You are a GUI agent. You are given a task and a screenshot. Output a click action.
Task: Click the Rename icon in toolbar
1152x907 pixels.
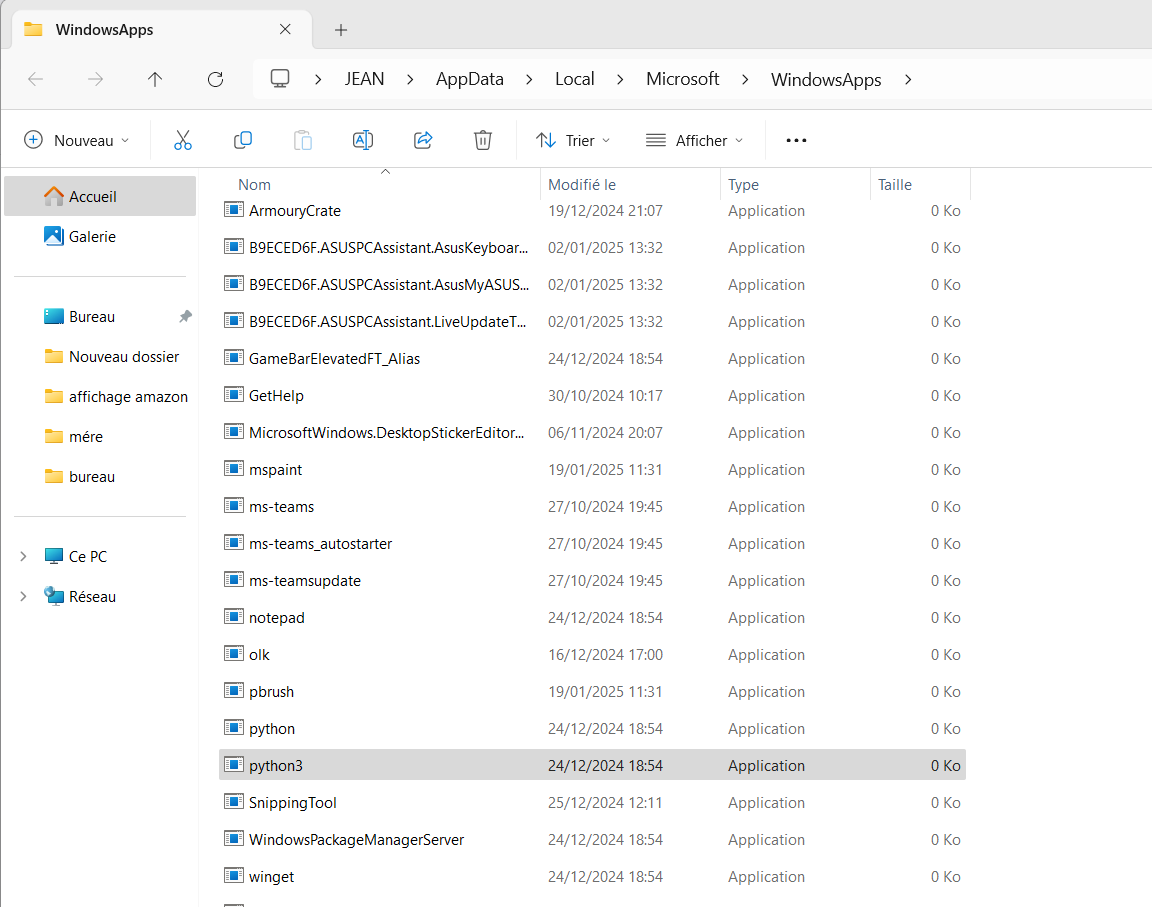[x=363, y=140]
